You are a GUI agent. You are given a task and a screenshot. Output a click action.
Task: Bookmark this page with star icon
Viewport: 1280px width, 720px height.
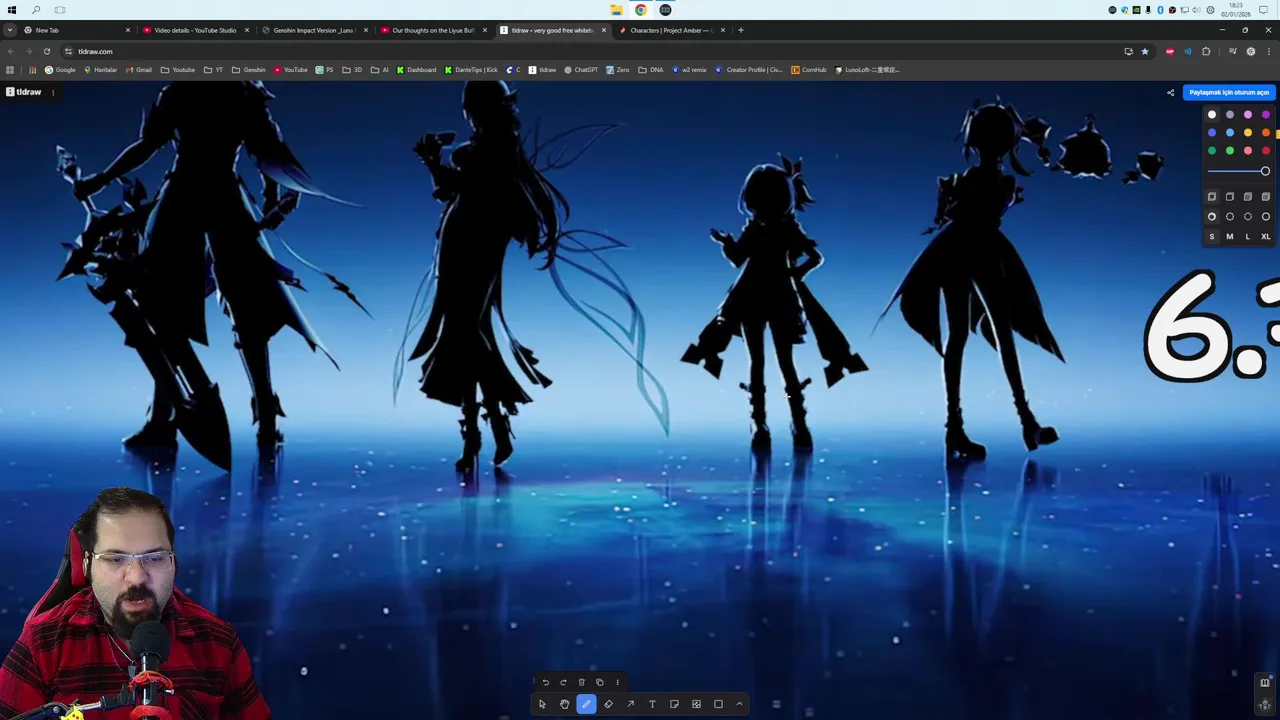click(1145, 51)
